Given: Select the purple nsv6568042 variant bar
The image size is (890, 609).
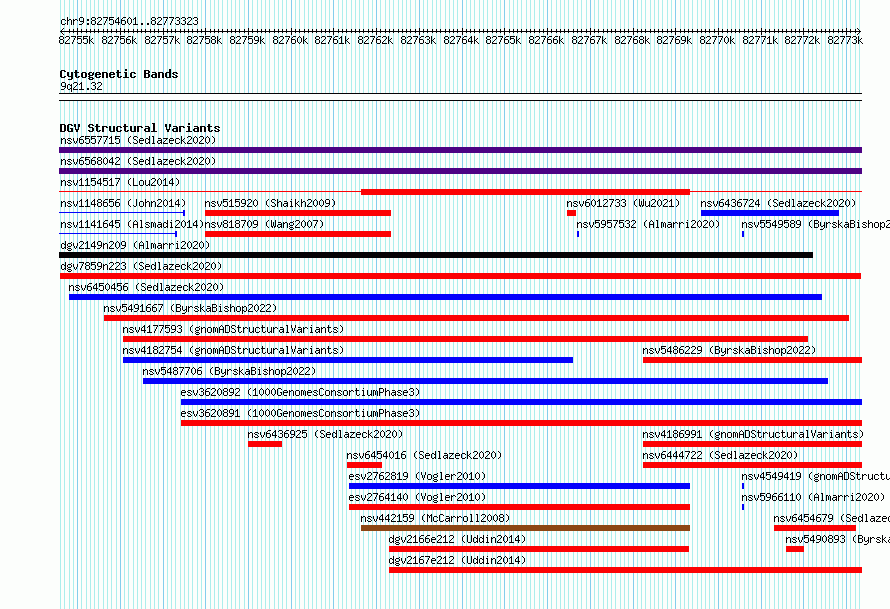Looking at the screenshot, I should pos(460,171).
